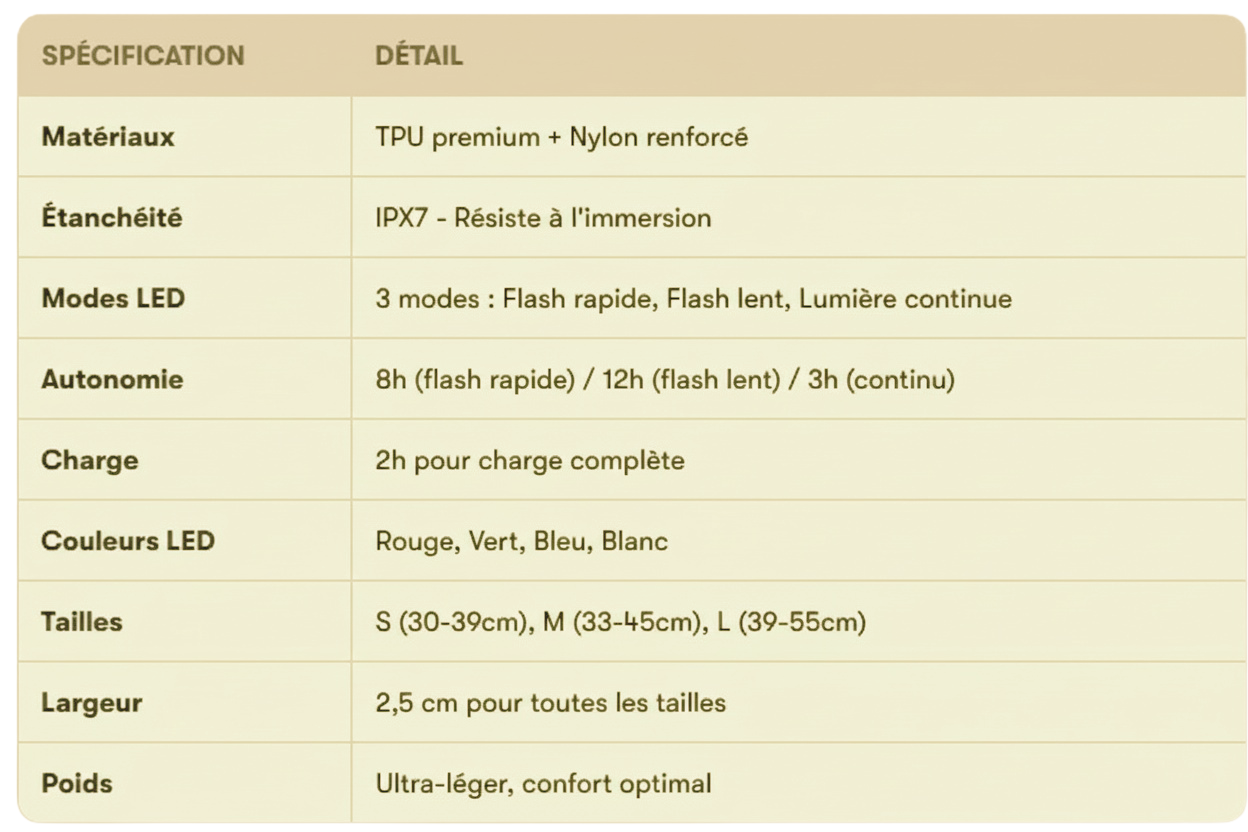Select the Couleurs LED row label
Viewport: 1248px width, 832px height.
pyautogui.click(x=128, y=541)
